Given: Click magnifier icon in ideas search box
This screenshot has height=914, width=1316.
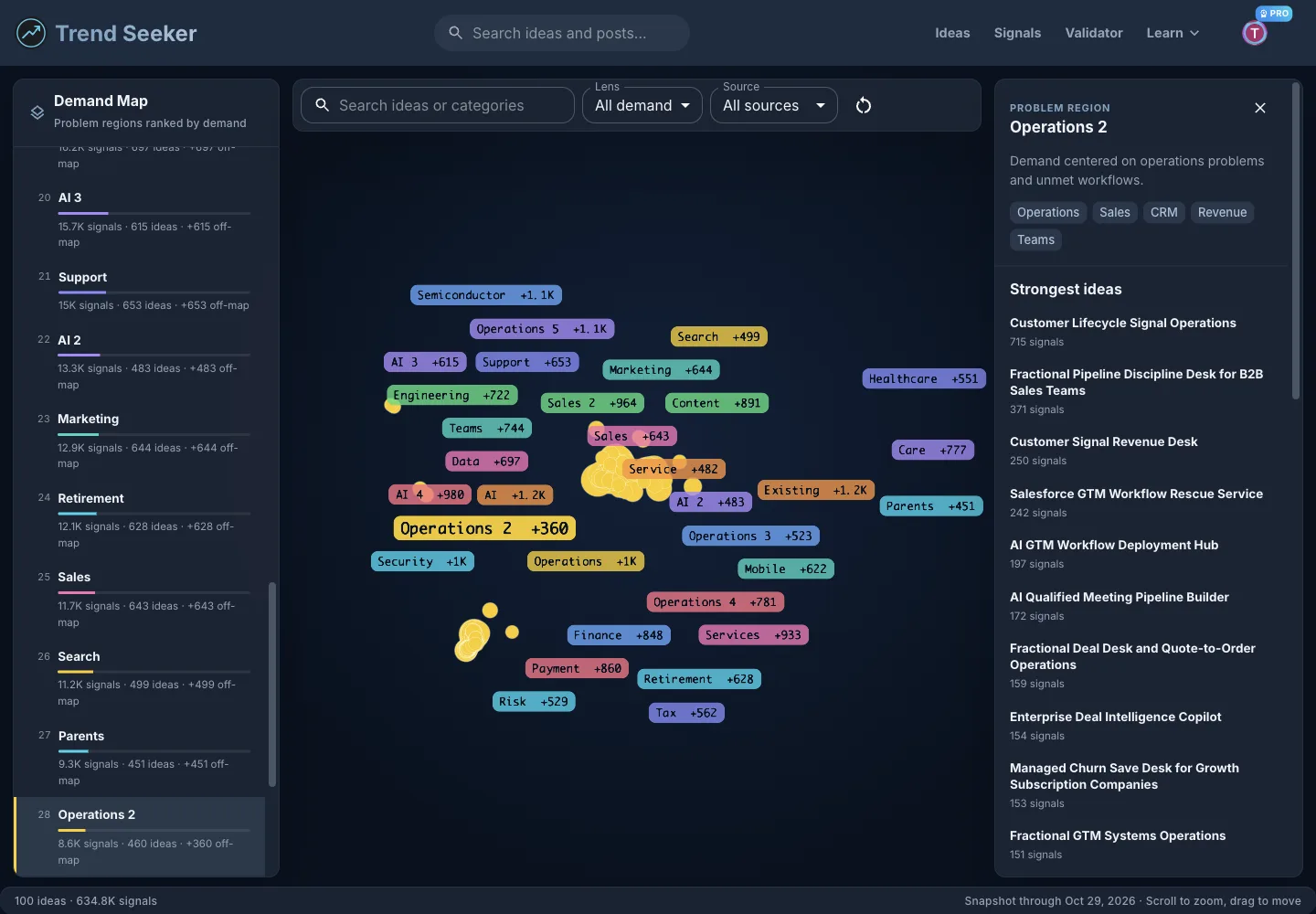Looking at the screenshot, I should click(322, 105).
